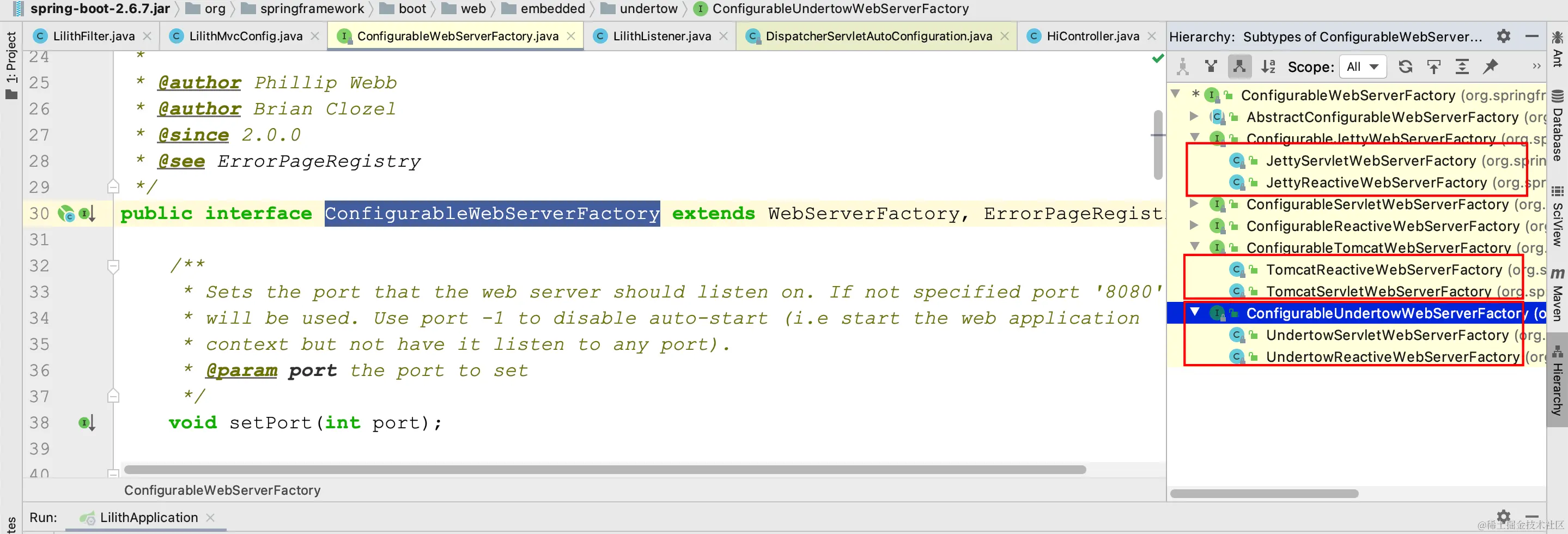Click the fold end marker at line 29
The height and width of the screenshot is (534, 1568).
[x=113, y=186]
